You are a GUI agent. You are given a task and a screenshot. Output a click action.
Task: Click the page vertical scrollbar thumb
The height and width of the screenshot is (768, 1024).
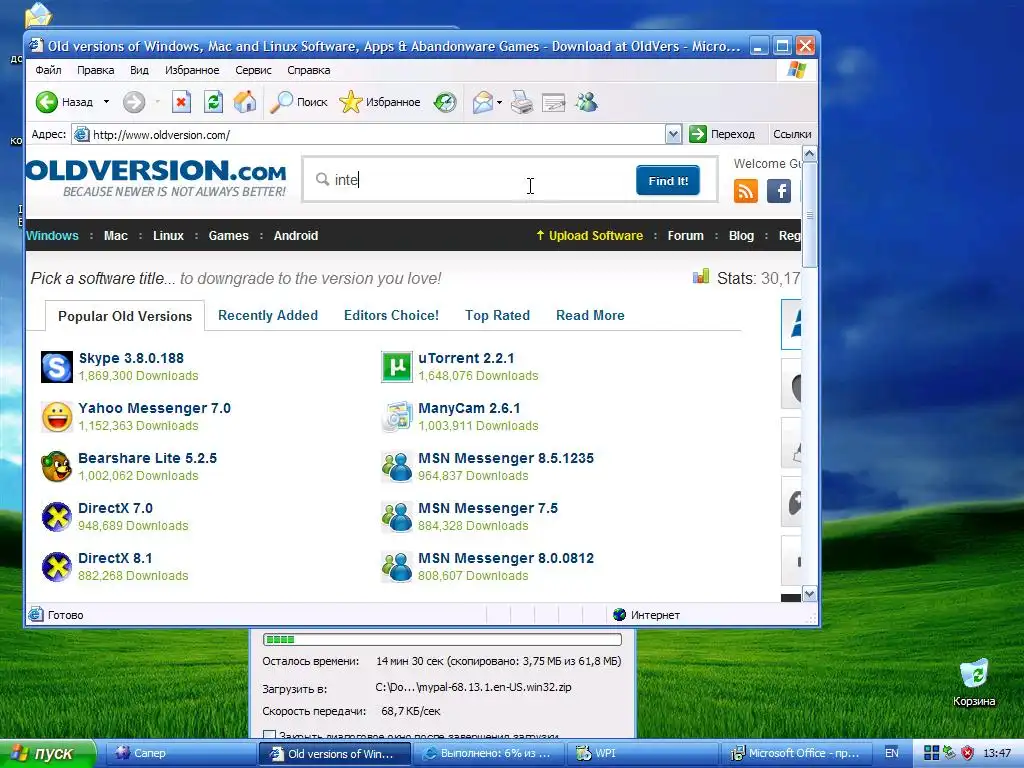(x=810, y=216)
